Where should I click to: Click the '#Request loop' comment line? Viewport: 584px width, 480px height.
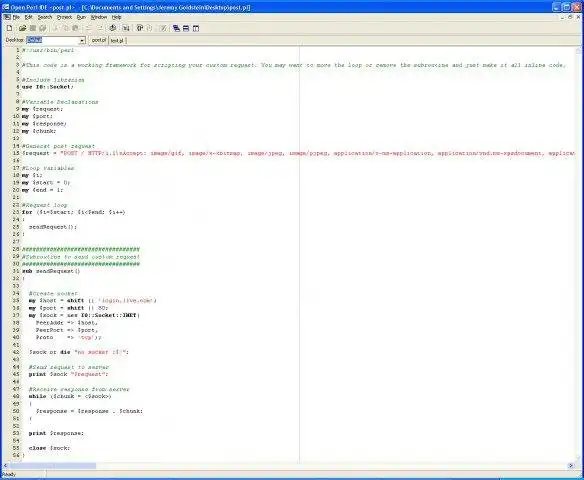click(44, 205)
